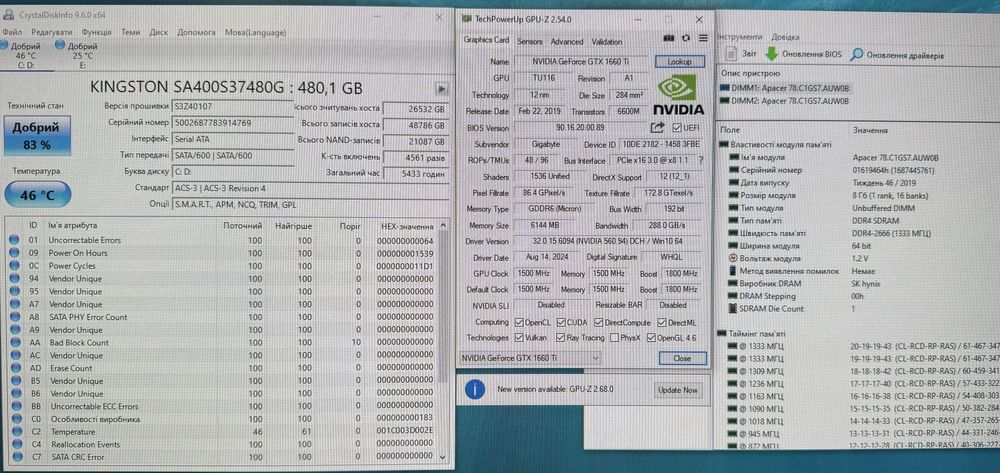Click the Bus Interface question mark icon
This screenshot has width=1000, height=473.
click(x=701, y=161)
